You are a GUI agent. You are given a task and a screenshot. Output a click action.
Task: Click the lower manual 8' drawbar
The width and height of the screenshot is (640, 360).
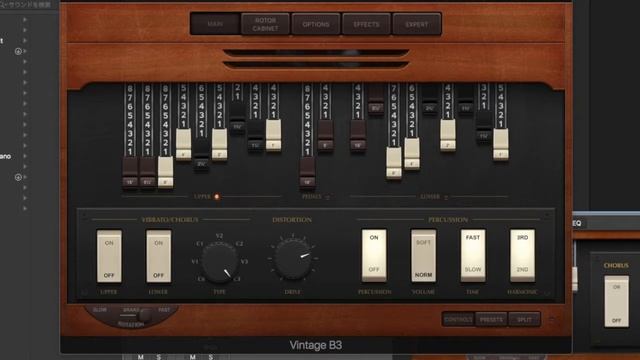pos(394,163)
